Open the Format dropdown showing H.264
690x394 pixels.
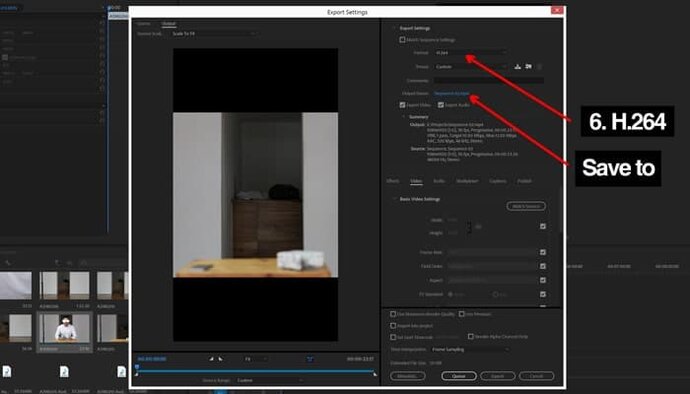pyautogui.click(x=470, y=53)
